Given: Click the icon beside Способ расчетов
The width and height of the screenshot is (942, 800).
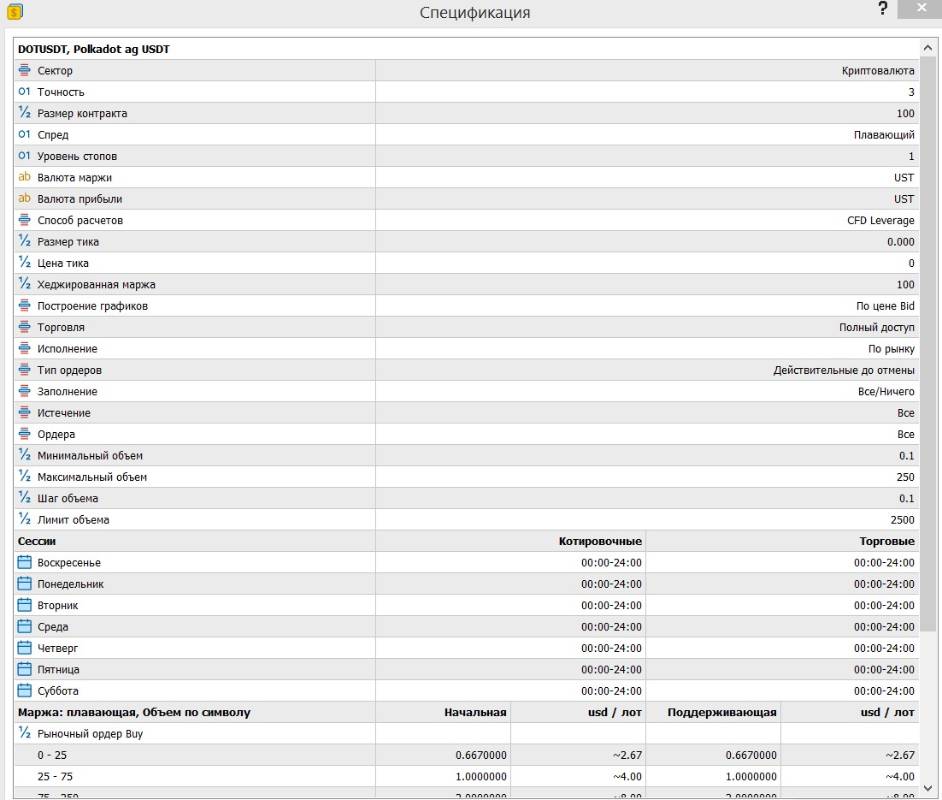Looking at the screenshot, I should click(x=25, y=220).
